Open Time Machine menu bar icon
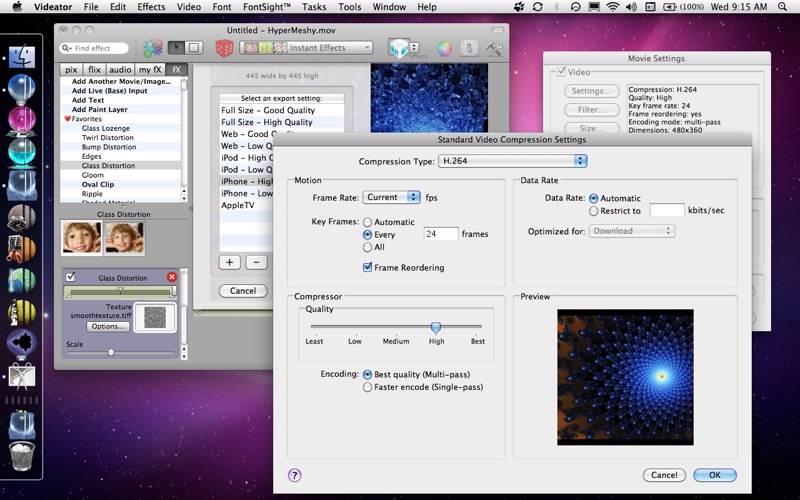This screenshot has width=800, height=500. coord(575,7)
